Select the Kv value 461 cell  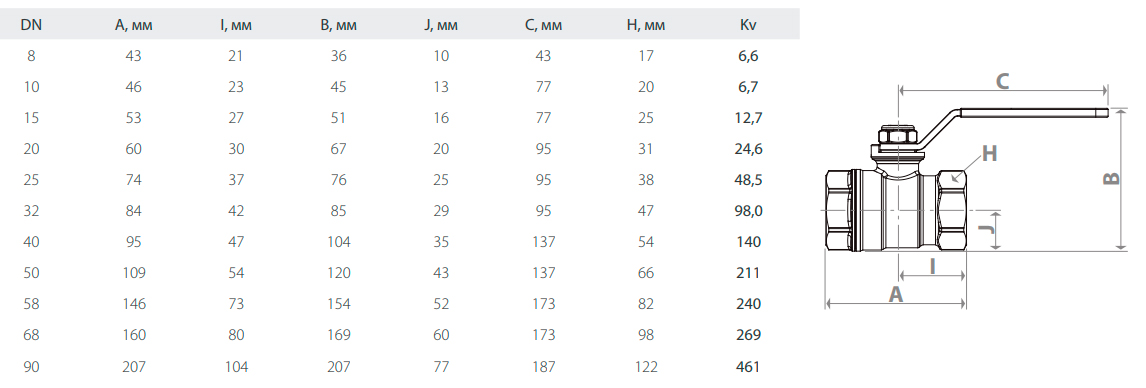[x=748, y=366]
